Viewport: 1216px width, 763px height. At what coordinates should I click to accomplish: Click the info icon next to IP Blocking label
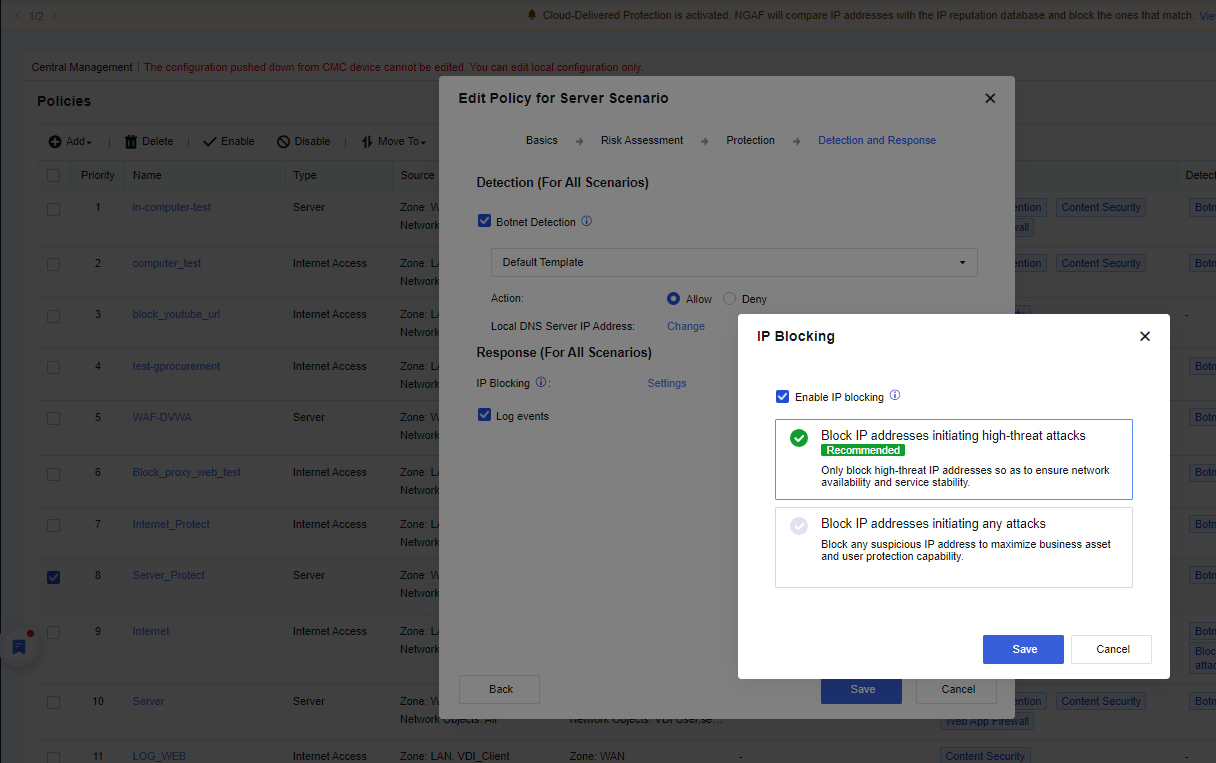(x=541, y=382)
